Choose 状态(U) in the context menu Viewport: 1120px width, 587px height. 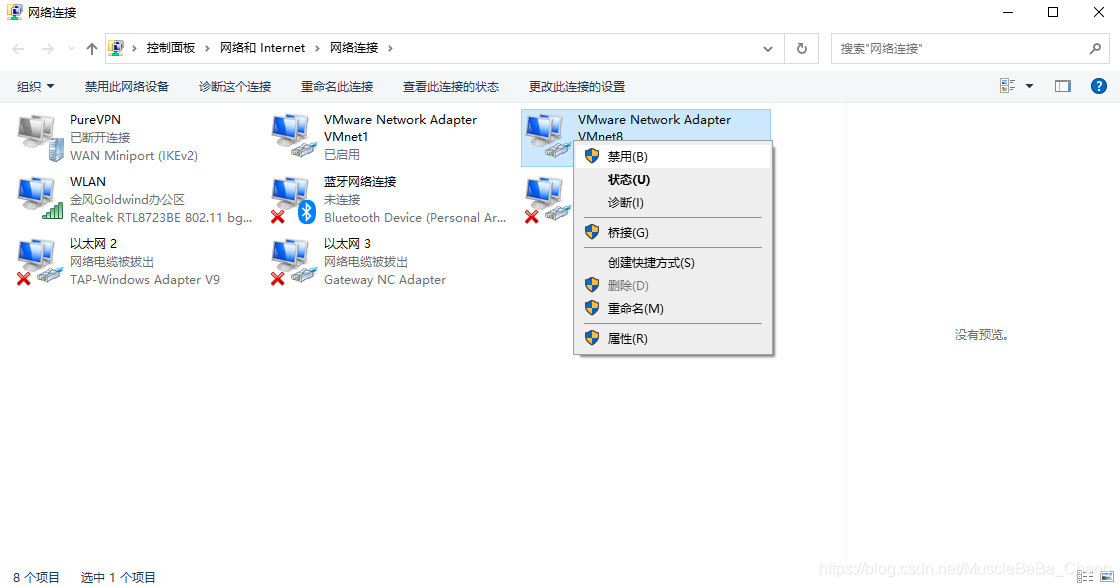(x=673, y=179)
